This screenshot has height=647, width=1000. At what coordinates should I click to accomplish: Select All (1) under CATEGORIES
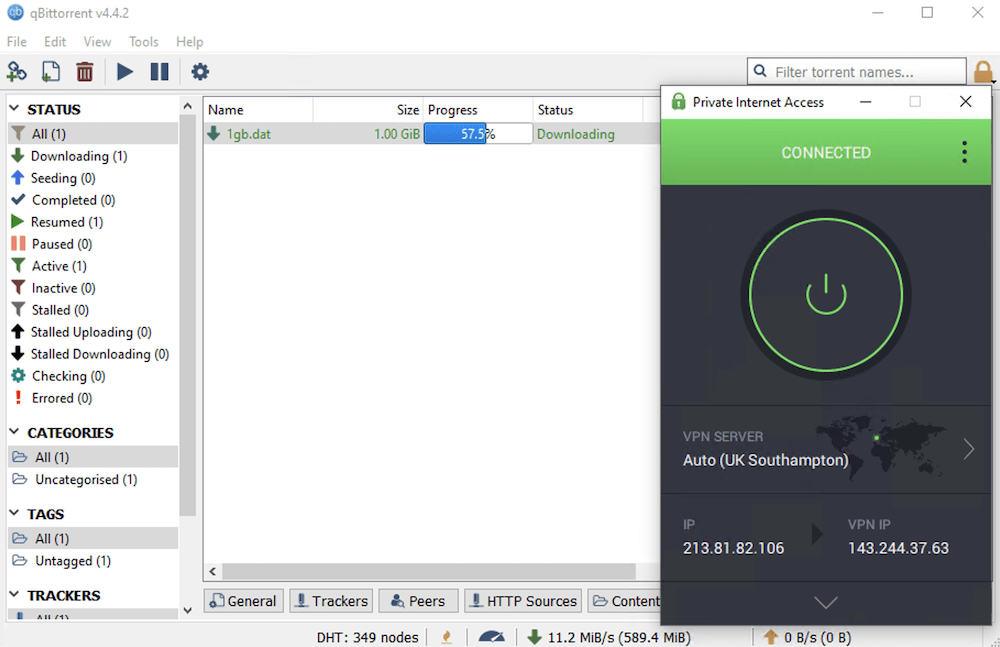click(x=93, y=457)
